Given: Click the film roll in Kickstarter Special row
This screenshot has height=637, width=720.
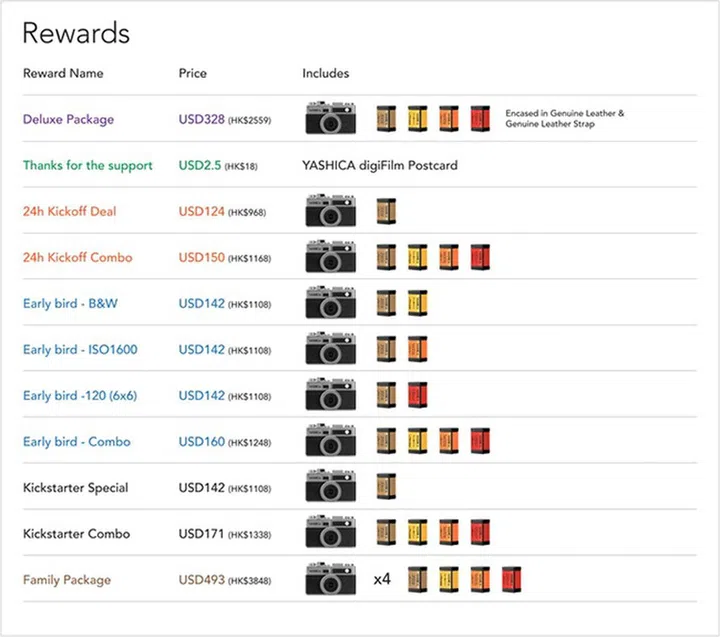Looking at the screenshot, I should pos(386,487).
